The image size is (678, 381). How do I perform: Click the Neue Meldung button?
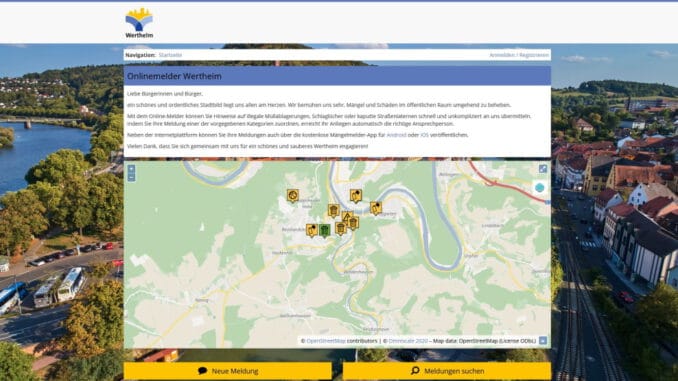click(228, 371)
